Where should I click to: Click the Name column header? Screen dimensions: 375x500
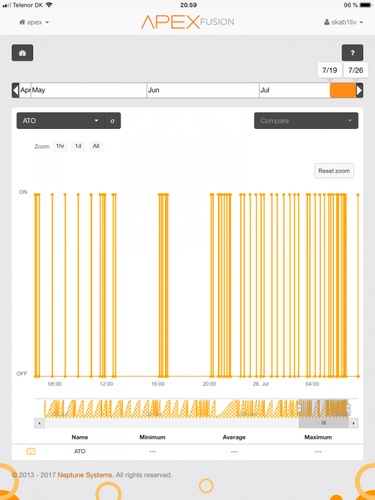(80, 437)
